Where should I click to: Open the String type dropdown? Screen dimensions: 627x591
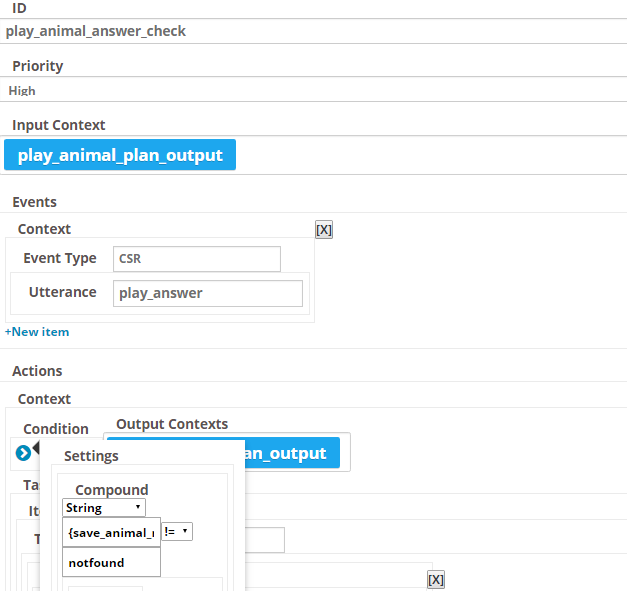click(x=104, y=507)
